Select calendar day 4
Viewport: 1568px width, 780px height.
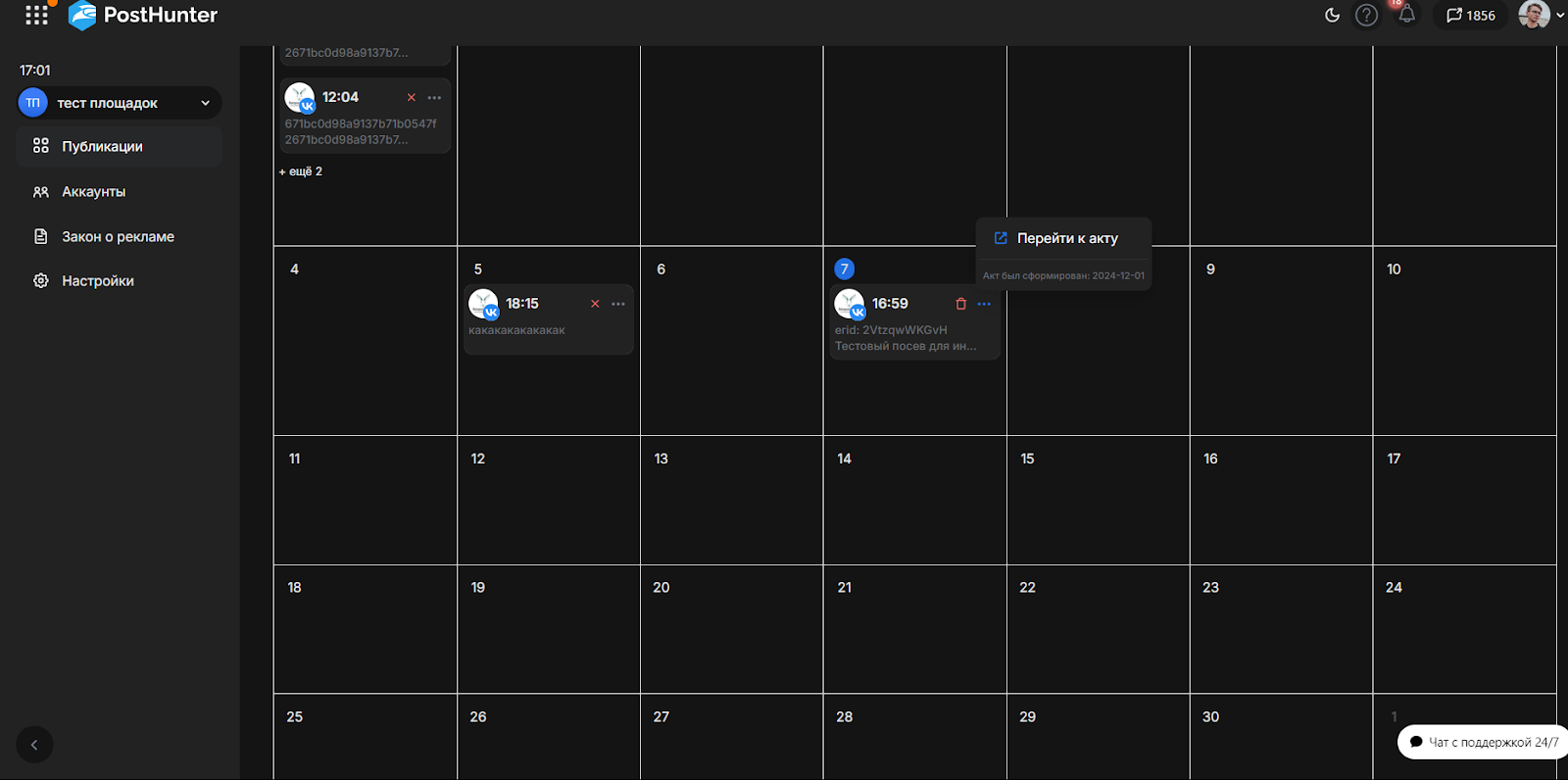(x=294, y=268)
